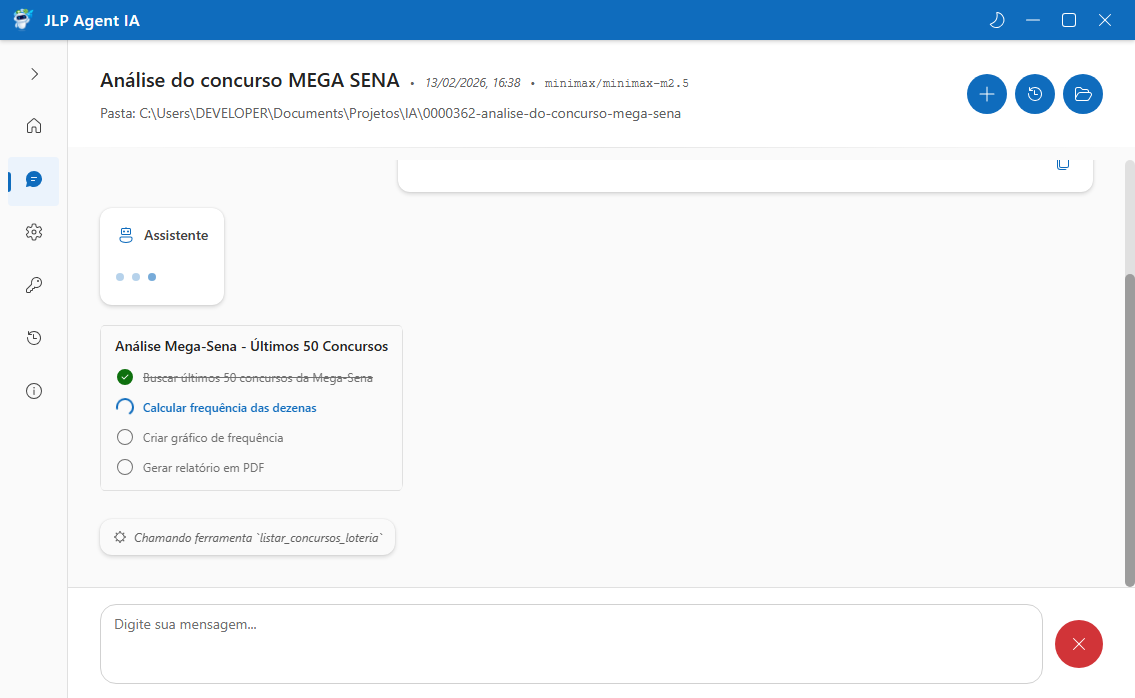1135x698 pixels.
Task: Click completed checkmark for Buscar últimos 50 concursos
Action: 125,377
